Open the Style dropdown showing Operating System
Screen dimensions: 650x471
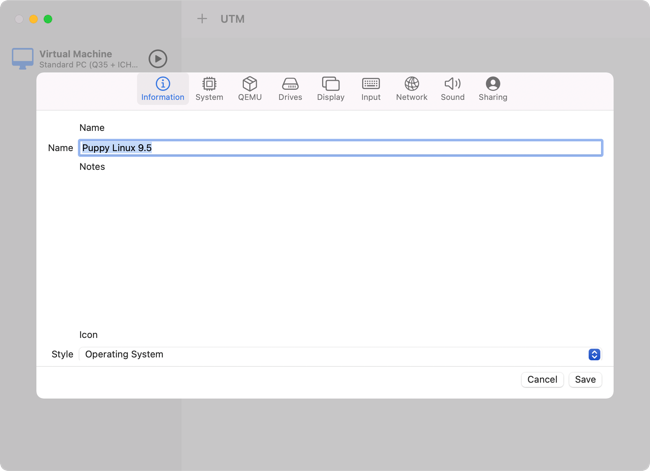tap(340, 354)
